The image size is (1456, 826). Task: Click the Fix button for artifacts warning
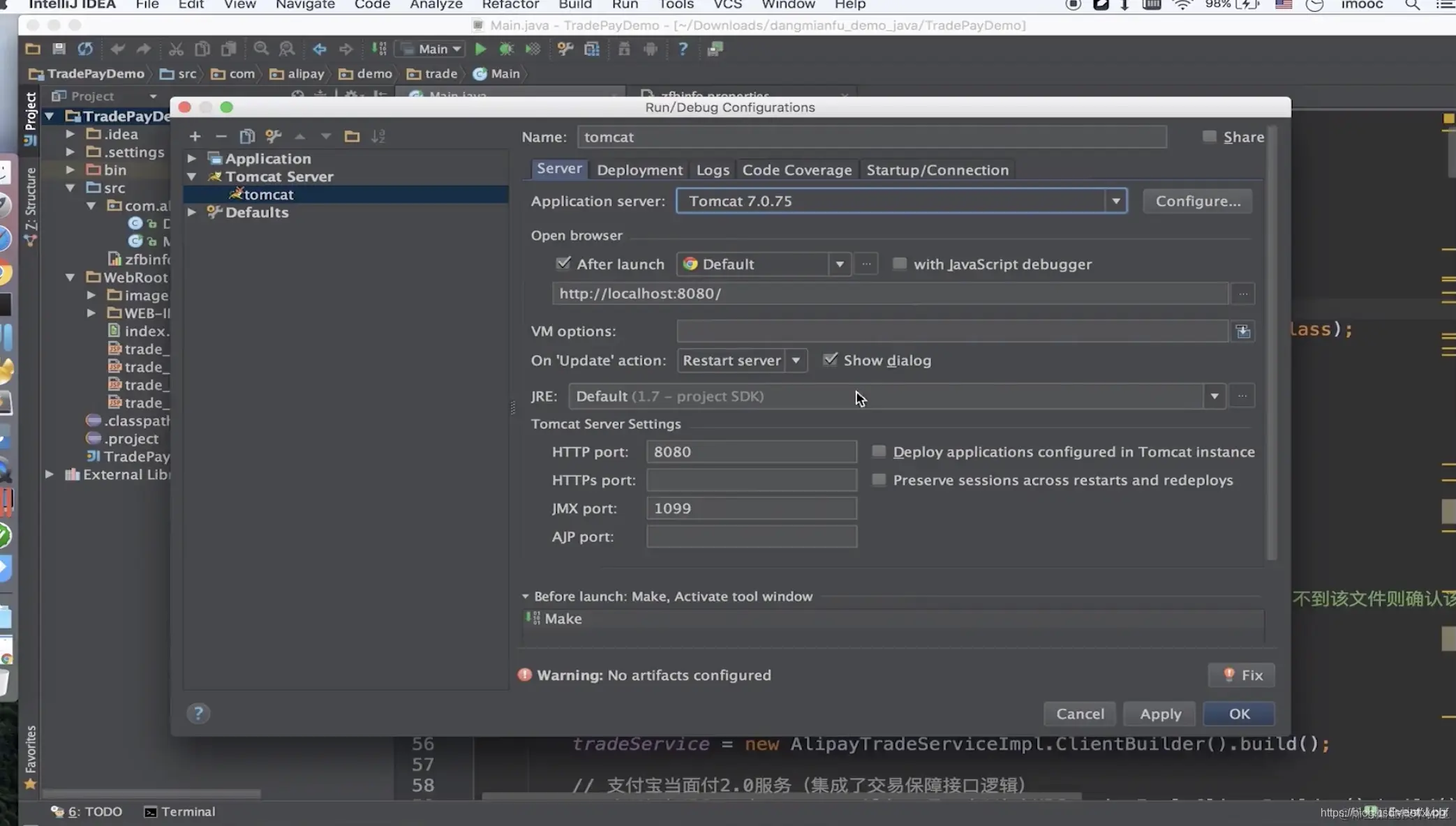pos(1242,675)
